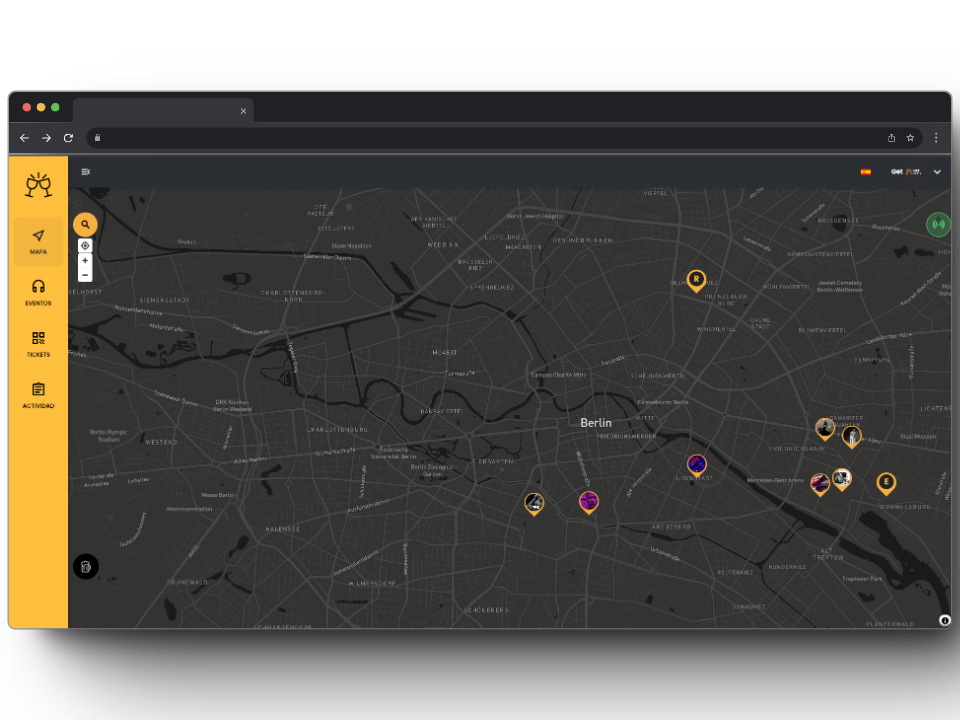Open marker with white figure in Friedrichshain
The image size is (960, 720).
(x=852, y=437)
